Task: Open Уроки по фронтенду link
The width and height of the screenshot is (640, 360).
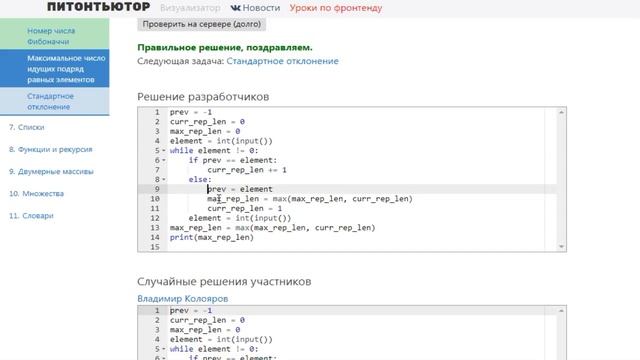Action: [336, 8]
